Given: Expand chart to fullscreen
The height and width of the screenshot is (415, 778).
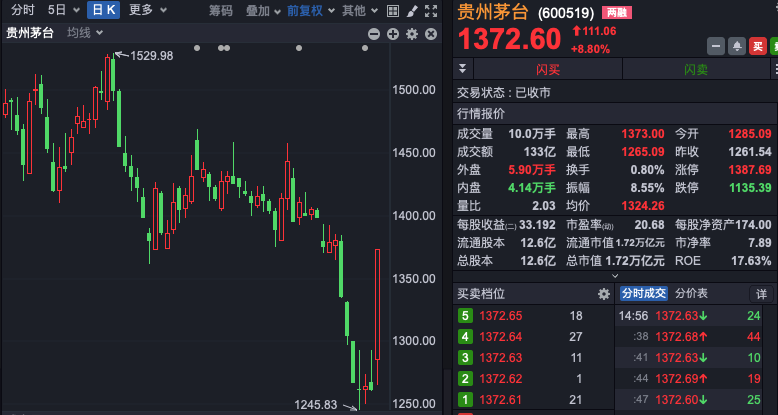Looking at the screenshot, I should (431, 11).
